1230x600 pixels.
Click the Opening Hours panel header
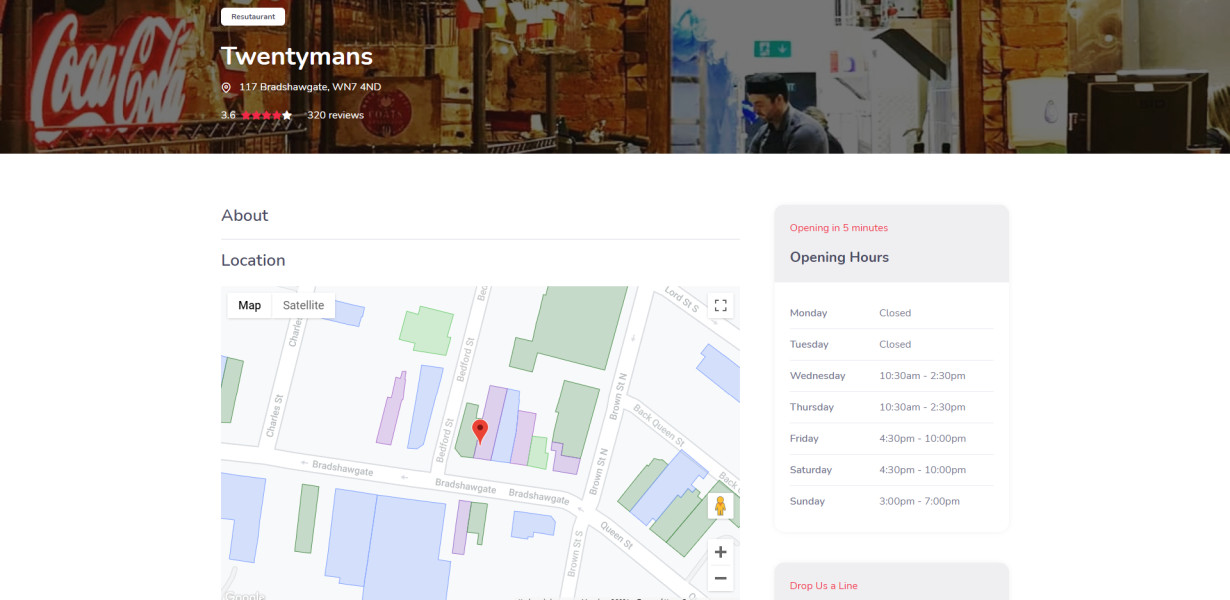coord(839,257)
